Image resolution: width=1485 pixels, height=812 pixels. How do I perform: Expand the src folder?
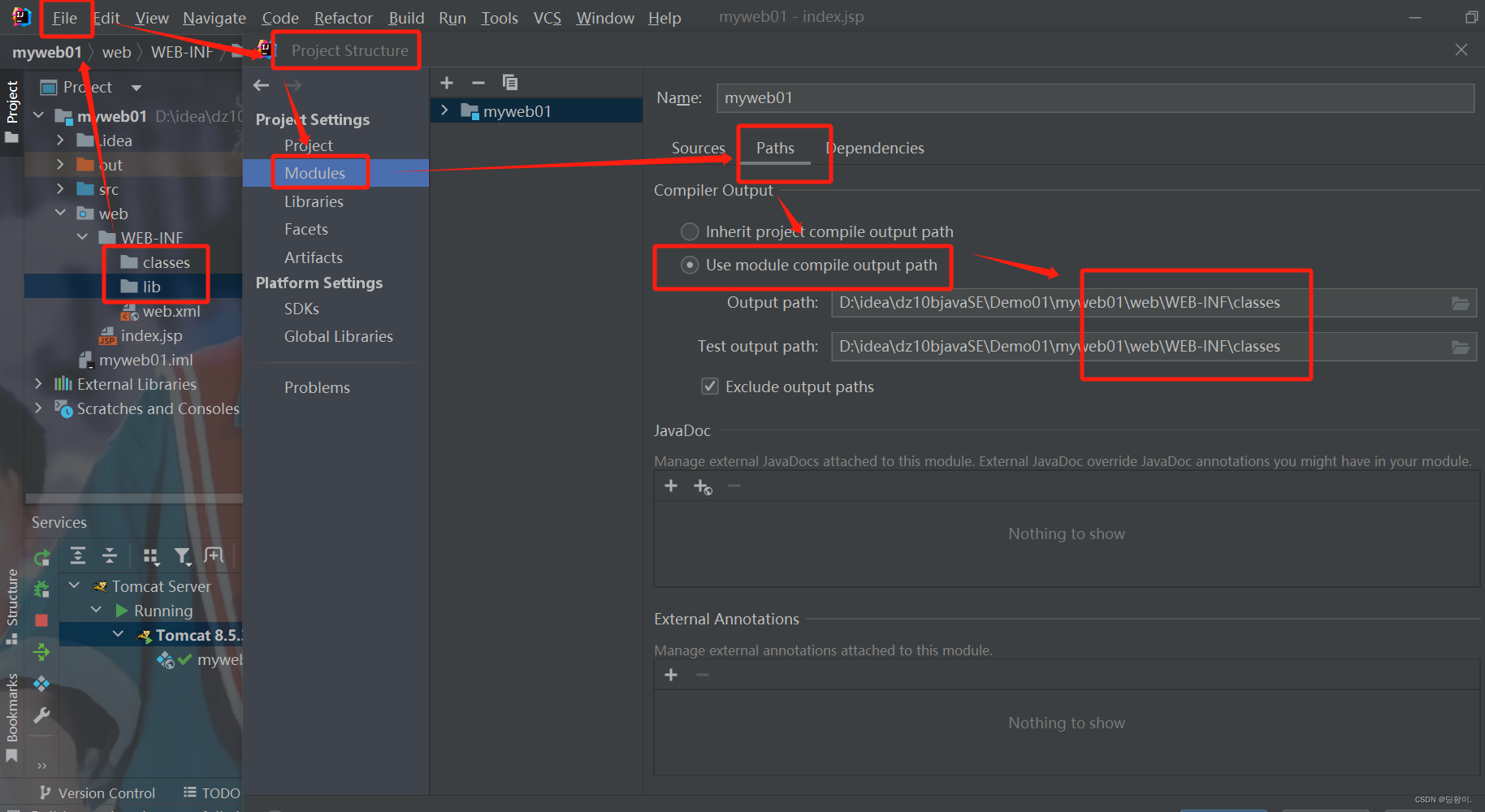(x=60, y=188)
